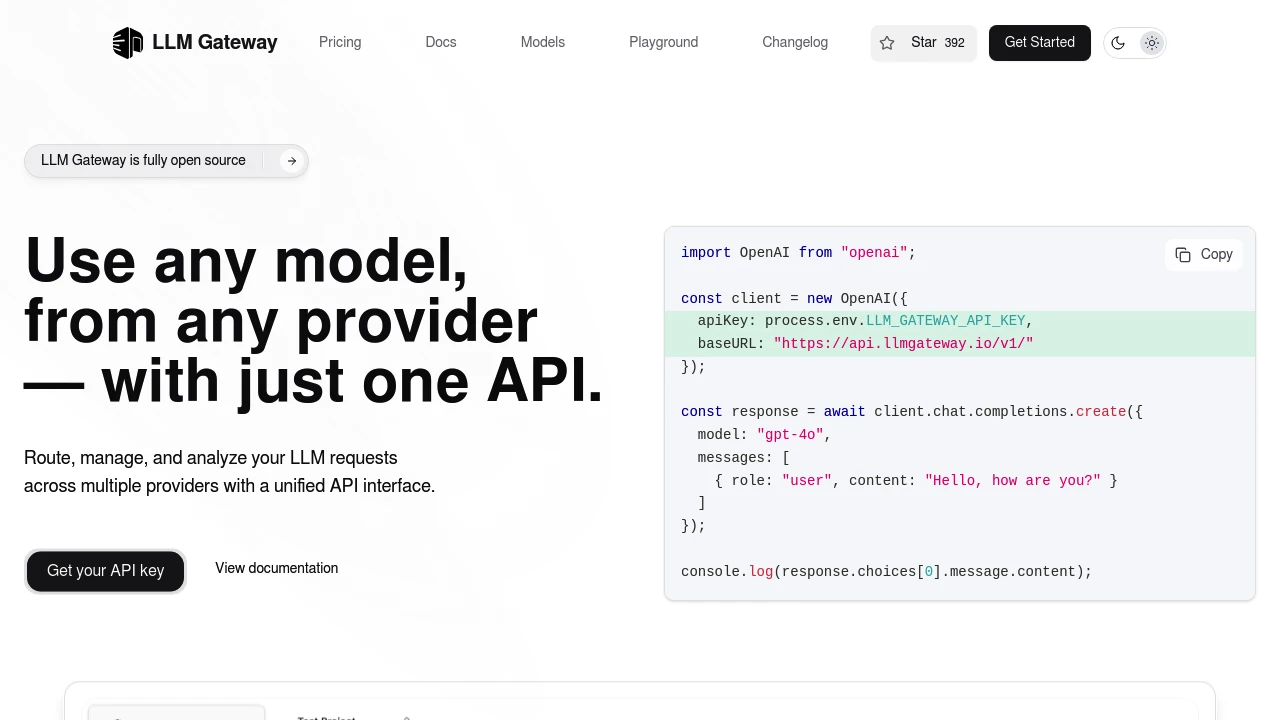The image size is (1280, 720).
Task: Click the LLM Gateway logo icon
Action: [x=128, y=43]
